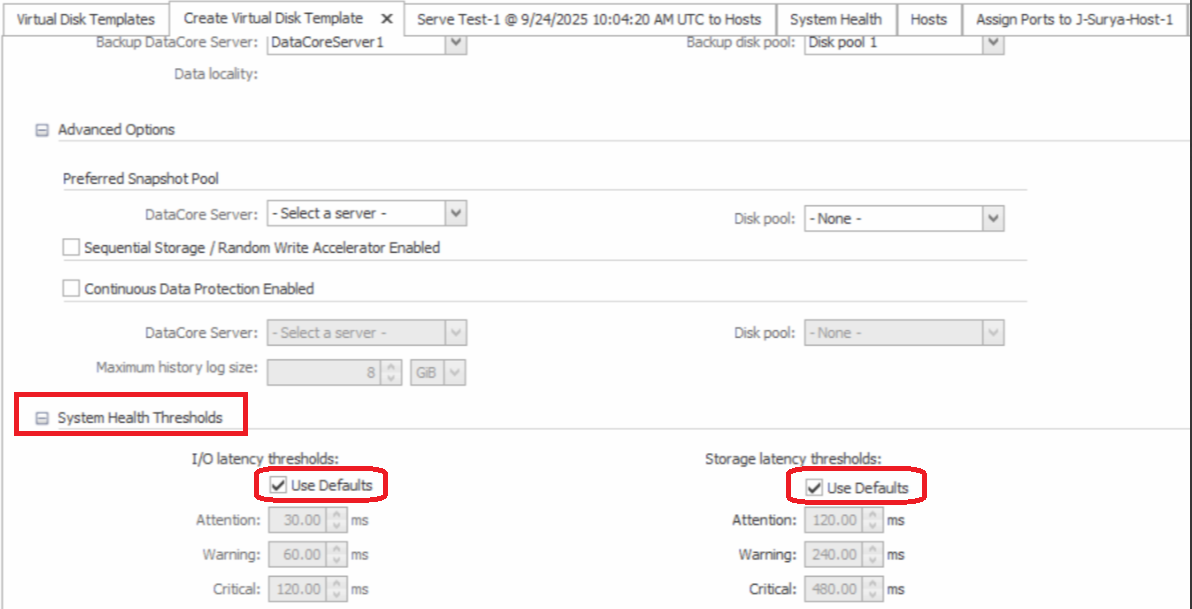Click the I/O latency Warning stepper arrows
This screenshot has width=1192, height=609.
point(337,554)
